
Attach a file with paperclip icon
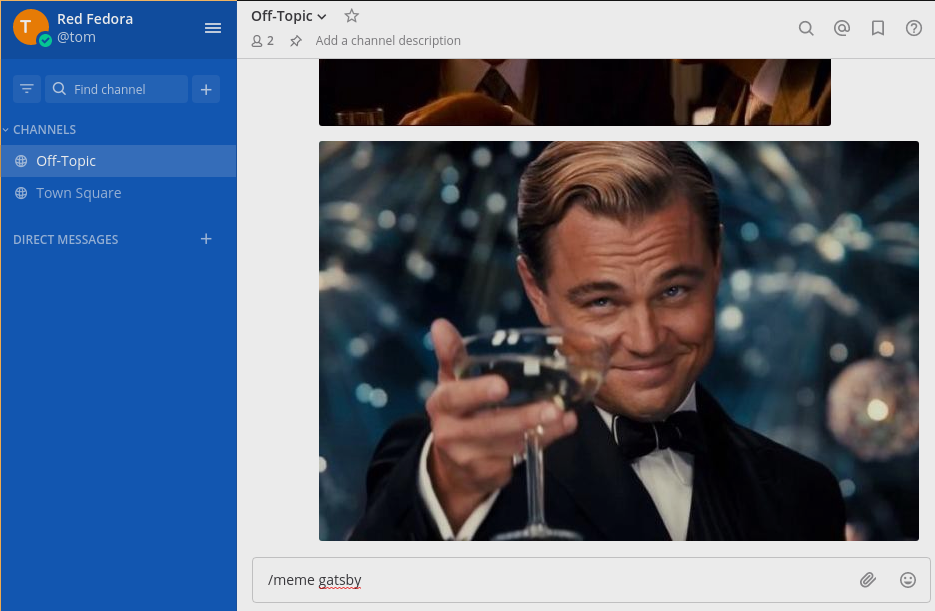point(868,580)
